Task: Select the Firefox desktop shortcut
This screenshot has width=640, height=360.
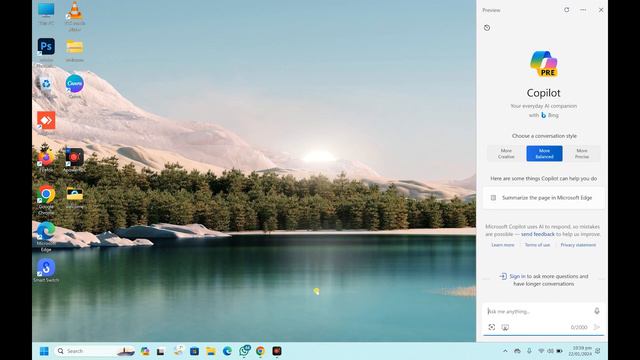Action: (46, 159)
